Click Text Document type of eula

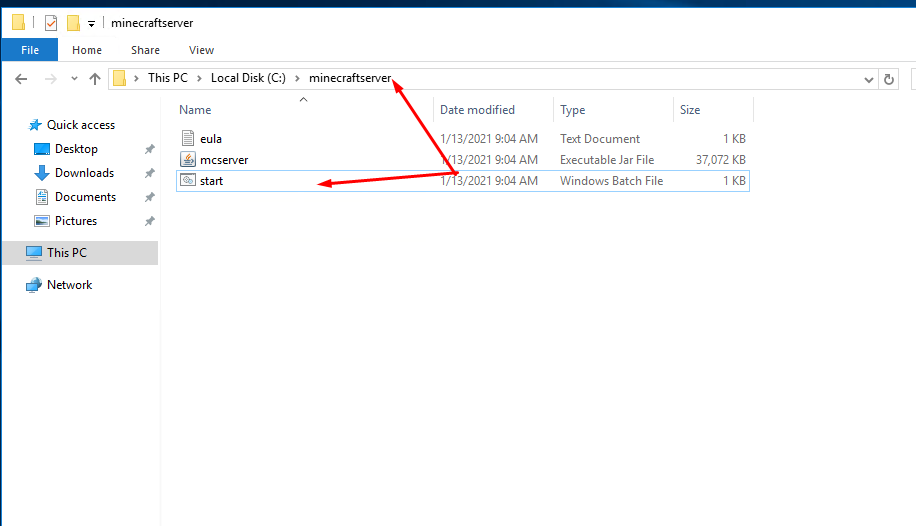pyautogui.click(x=600, y=139)
